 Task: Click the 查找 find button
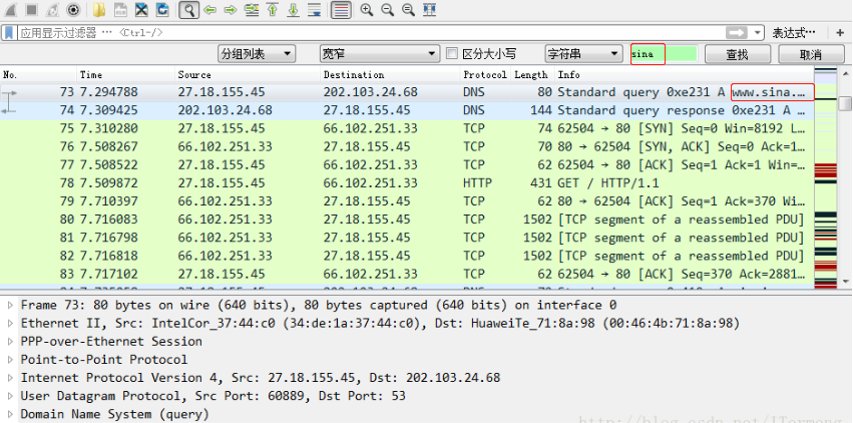point(738,54)
